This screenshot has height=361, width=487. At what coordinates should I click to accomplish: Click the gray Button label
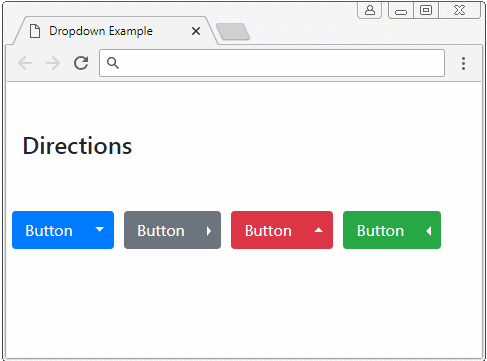tap(161, 231)
